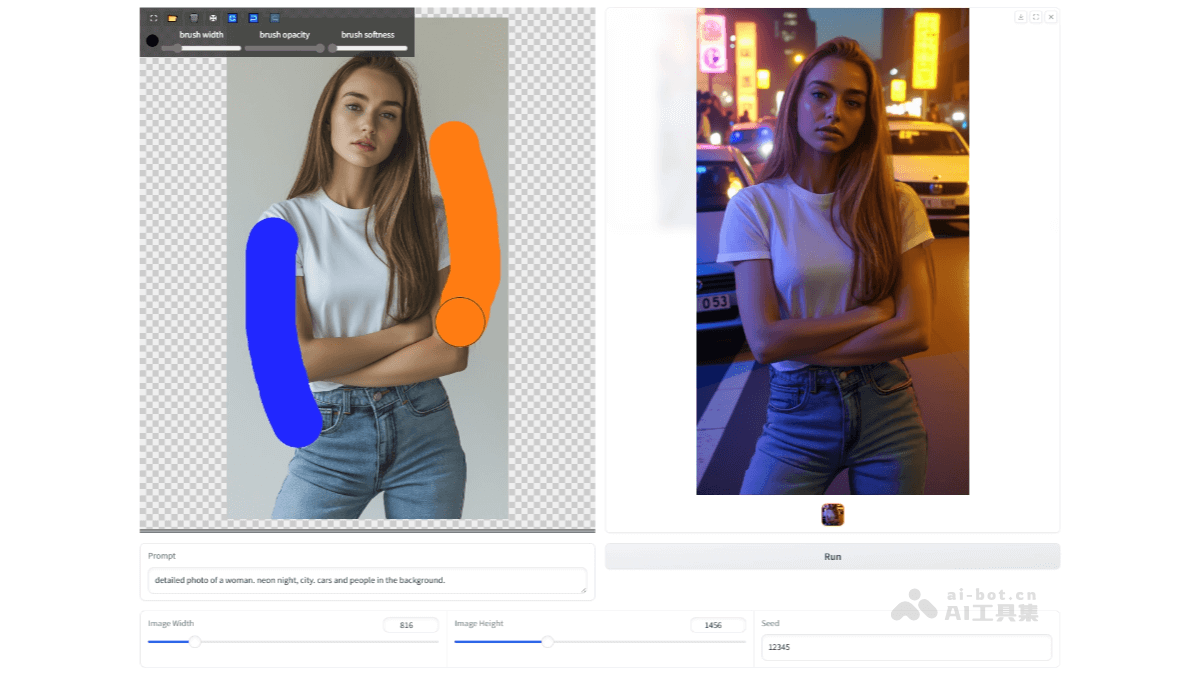Download the generated output image
Image resolution: width=1200 pixels, height=675 pixels.
point(1020,17)
